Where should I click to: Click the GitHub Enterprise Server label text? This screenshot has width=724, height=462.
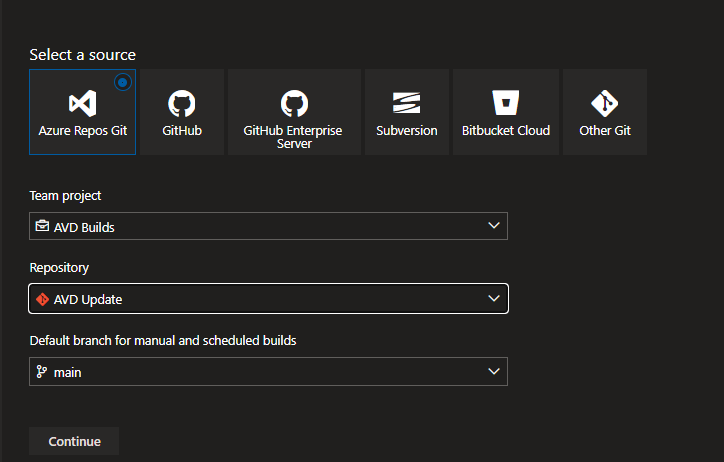point(292,137)
